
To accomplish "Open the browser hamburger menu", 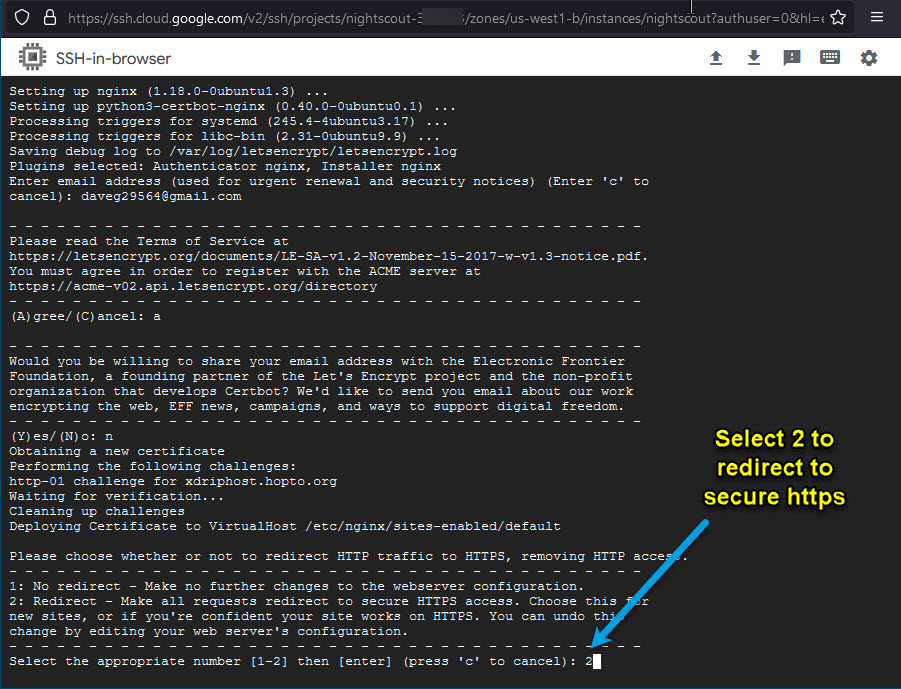I will (x=877, y=18).
